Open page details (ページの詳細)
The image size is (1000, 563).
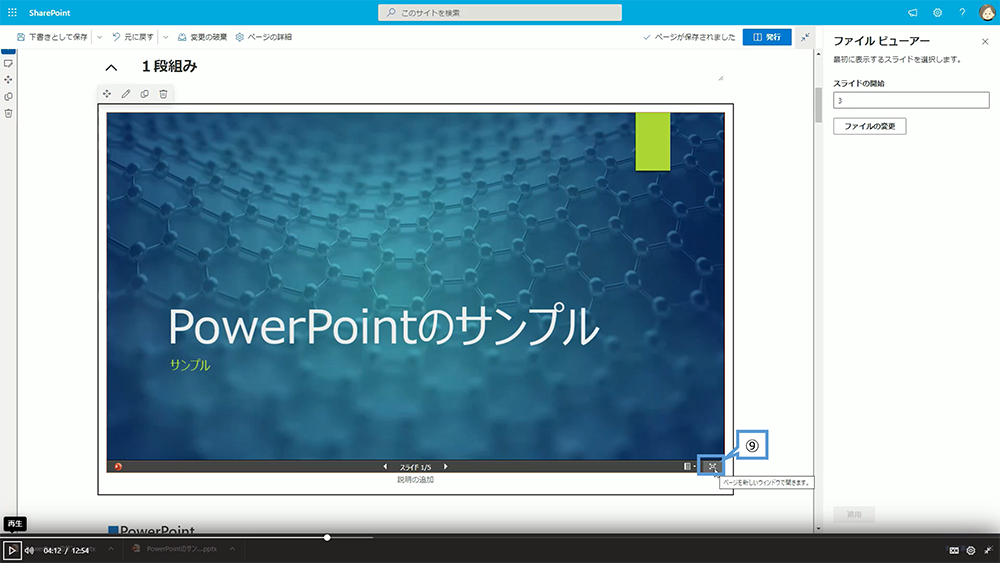tap(263, 37)
